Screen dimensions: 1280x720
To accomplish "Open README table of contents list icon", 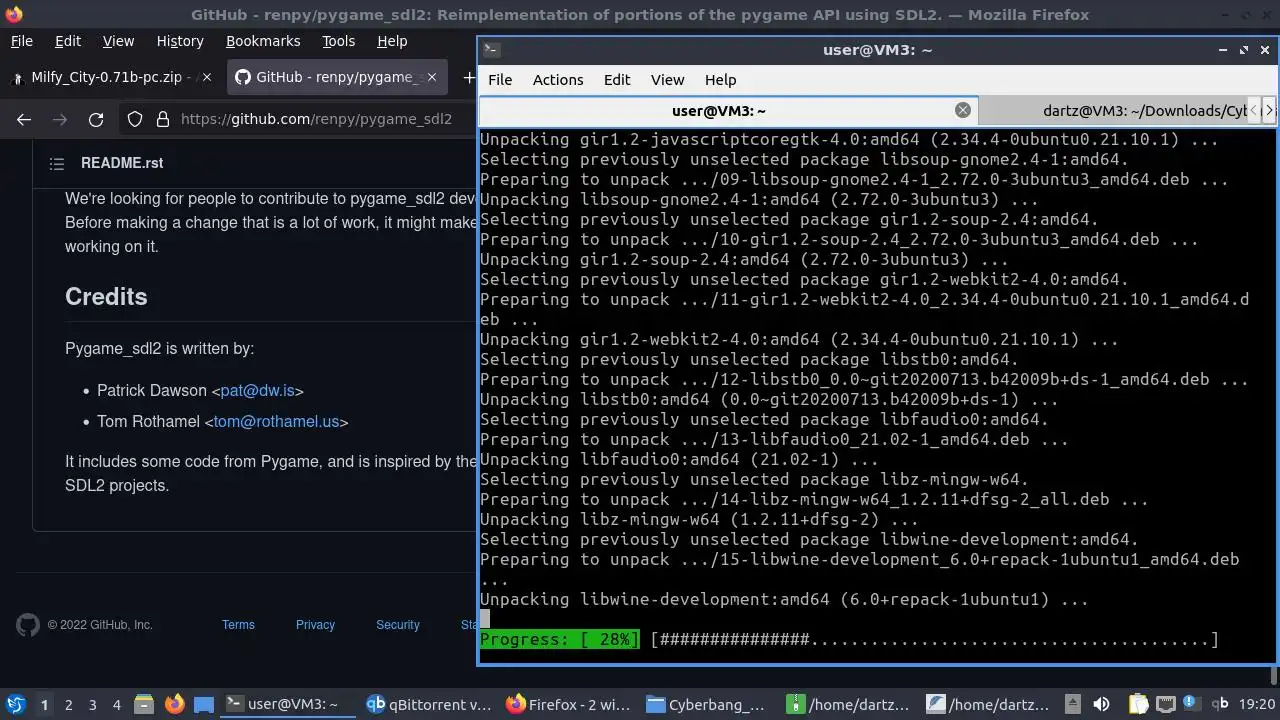I will [x=57, y=163].
